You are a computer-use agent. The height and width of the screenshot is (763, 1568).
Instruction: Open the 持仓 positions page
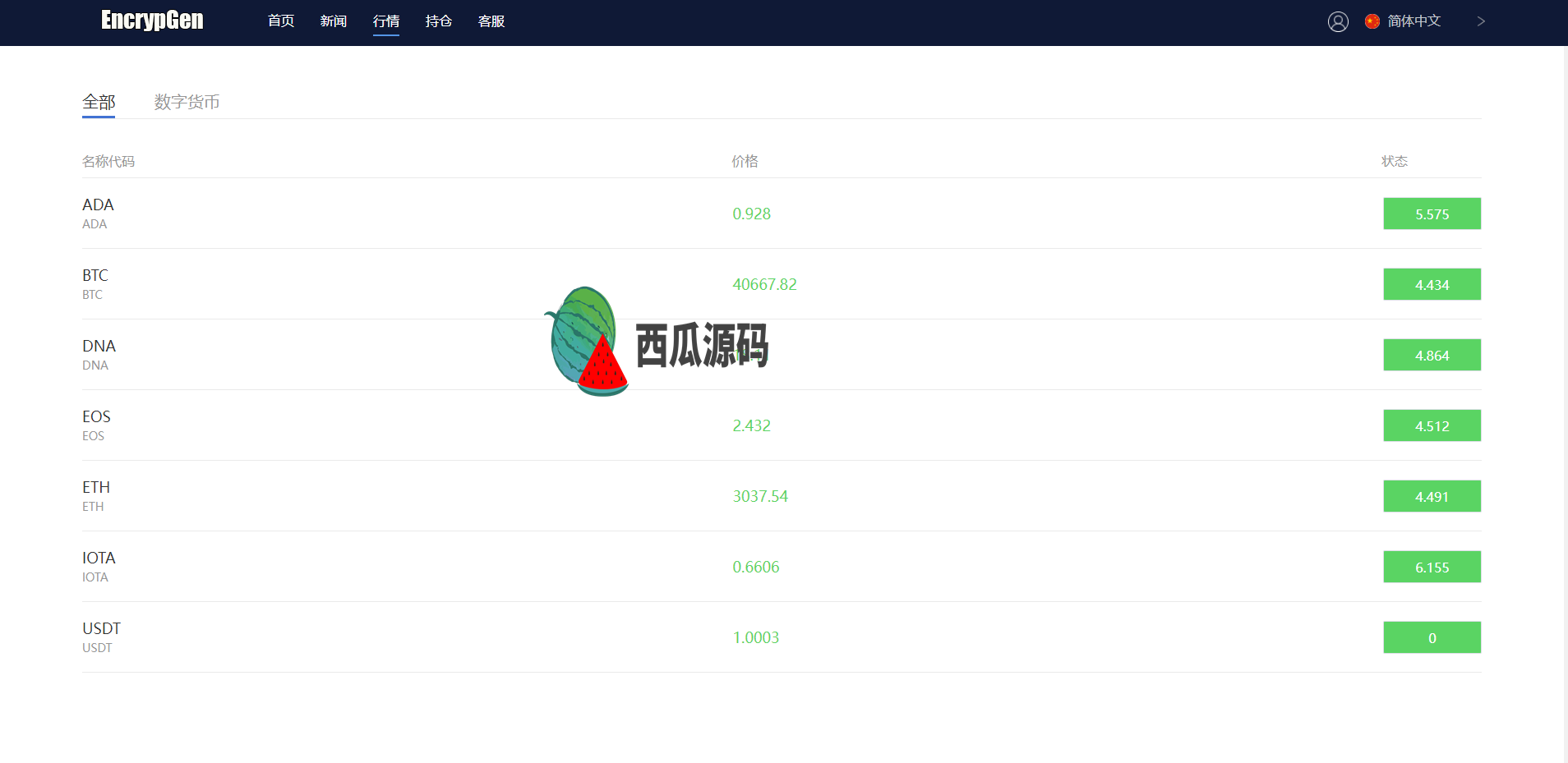pyautogui.click(x=439, y=21)
